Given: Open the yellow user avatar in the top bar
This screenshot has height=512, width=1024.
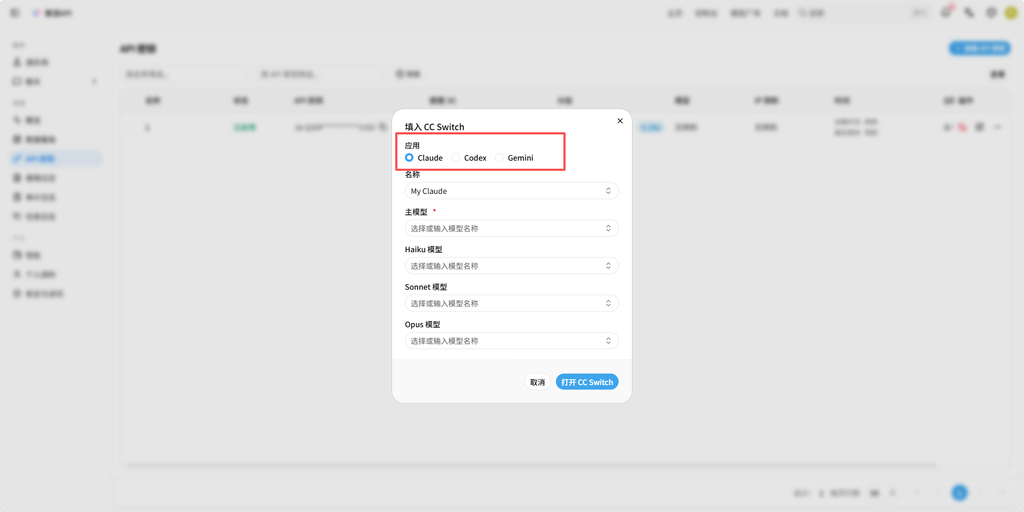Looking at the screenshot, I should tap(1011, 12).
